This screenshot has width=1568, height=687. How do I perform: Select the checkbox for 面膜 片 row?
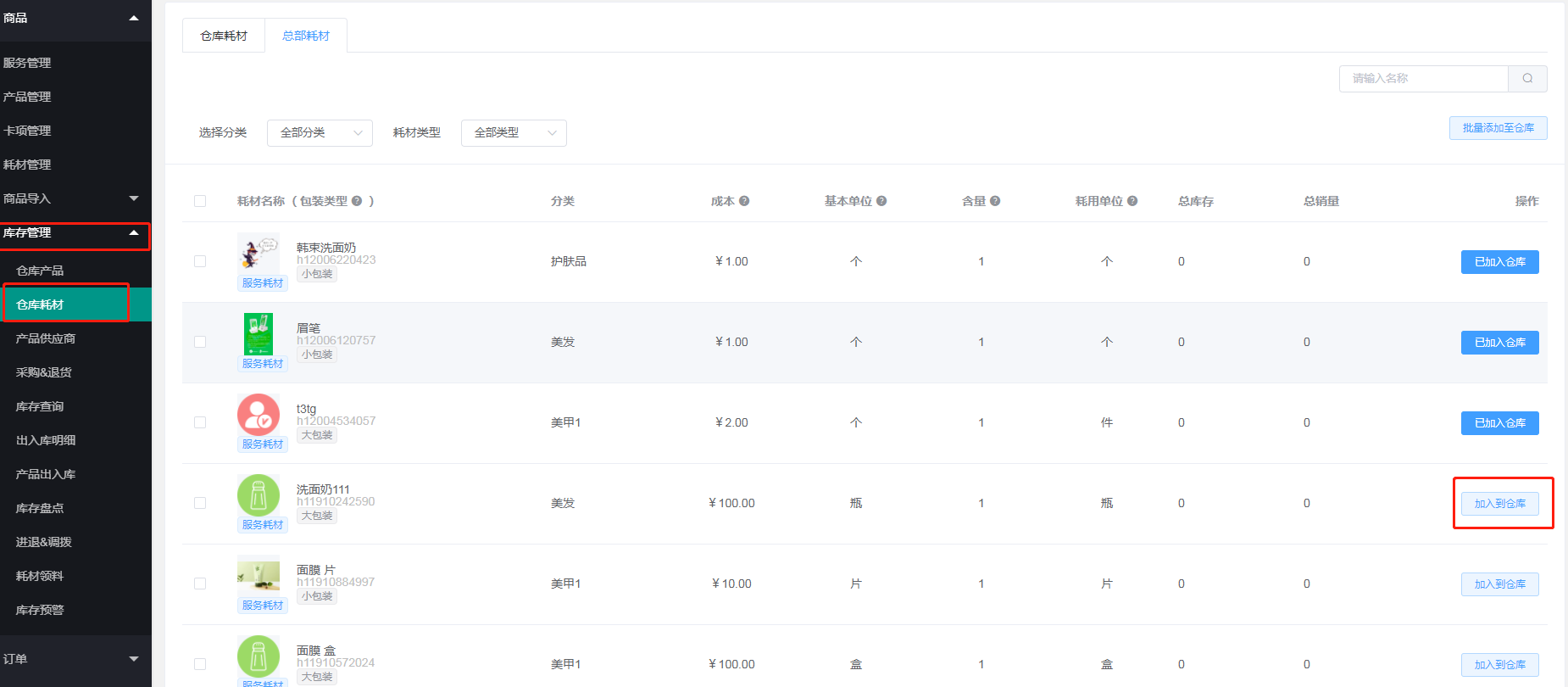[x=200, y=584]
